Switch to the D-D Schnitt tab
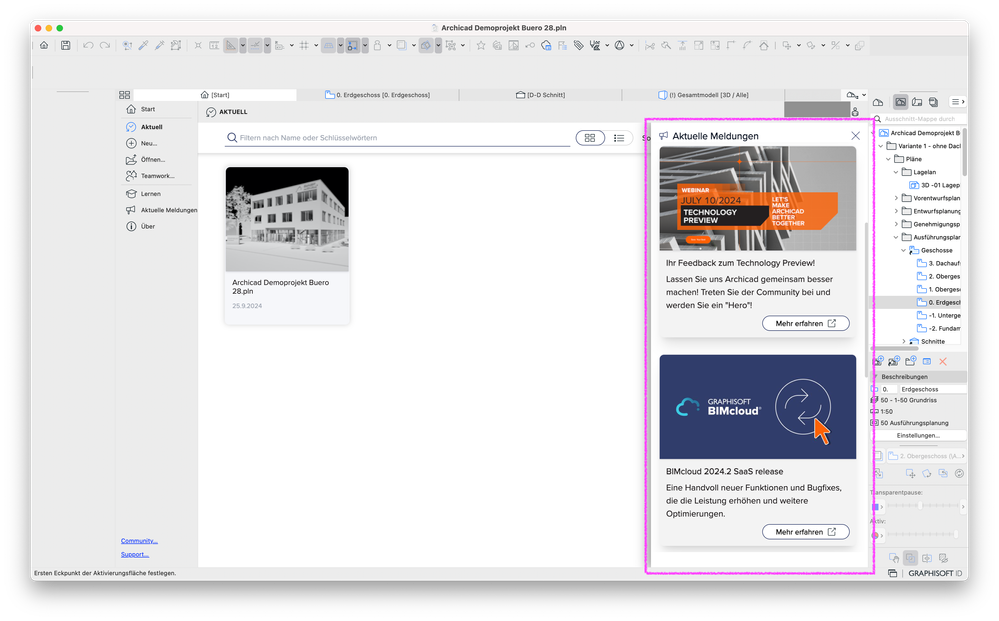 coord(540,95)
